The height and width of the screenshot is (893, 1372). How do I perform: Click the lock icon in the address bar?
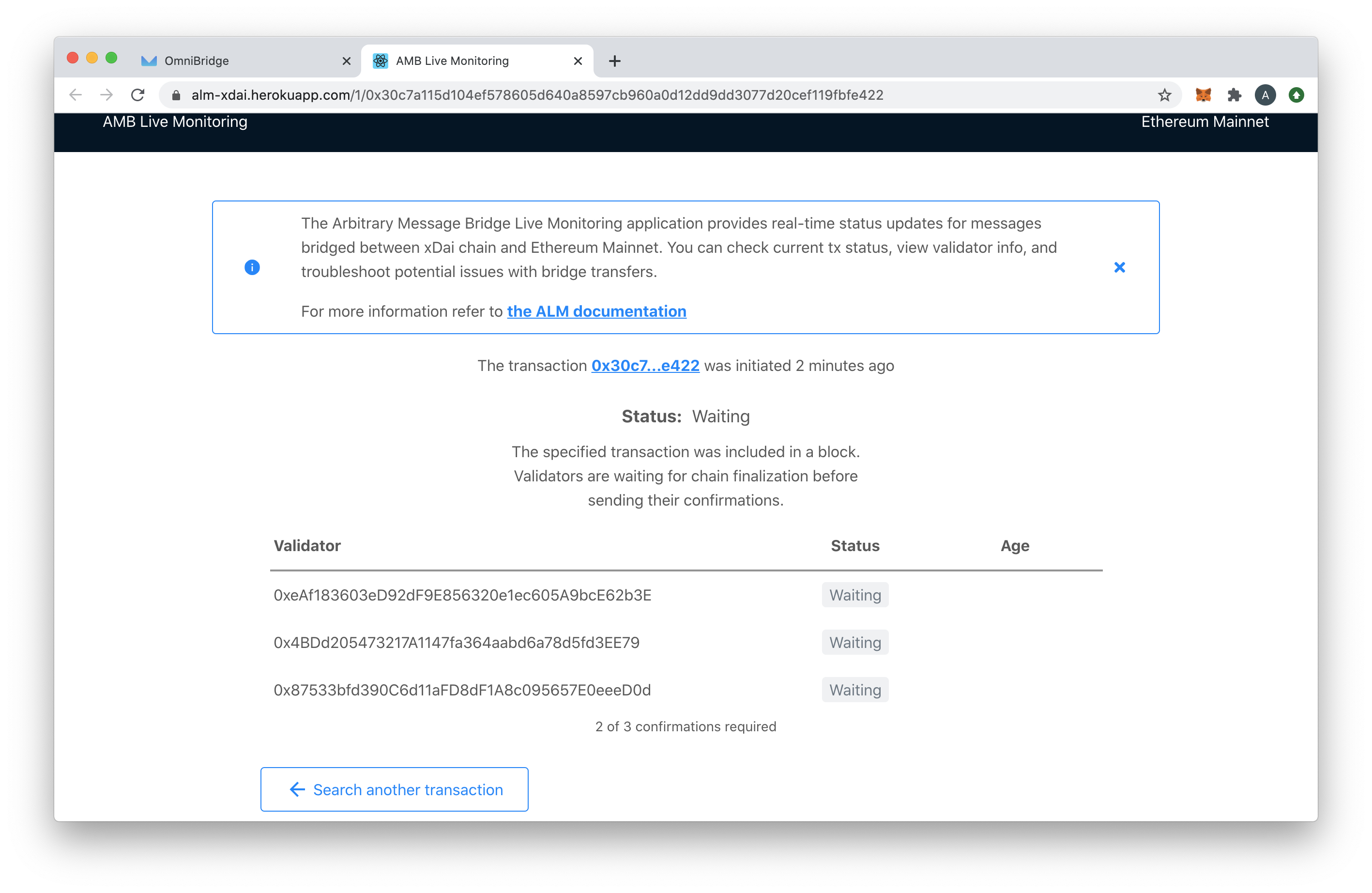pyautogui.click(x=176, y=95)
